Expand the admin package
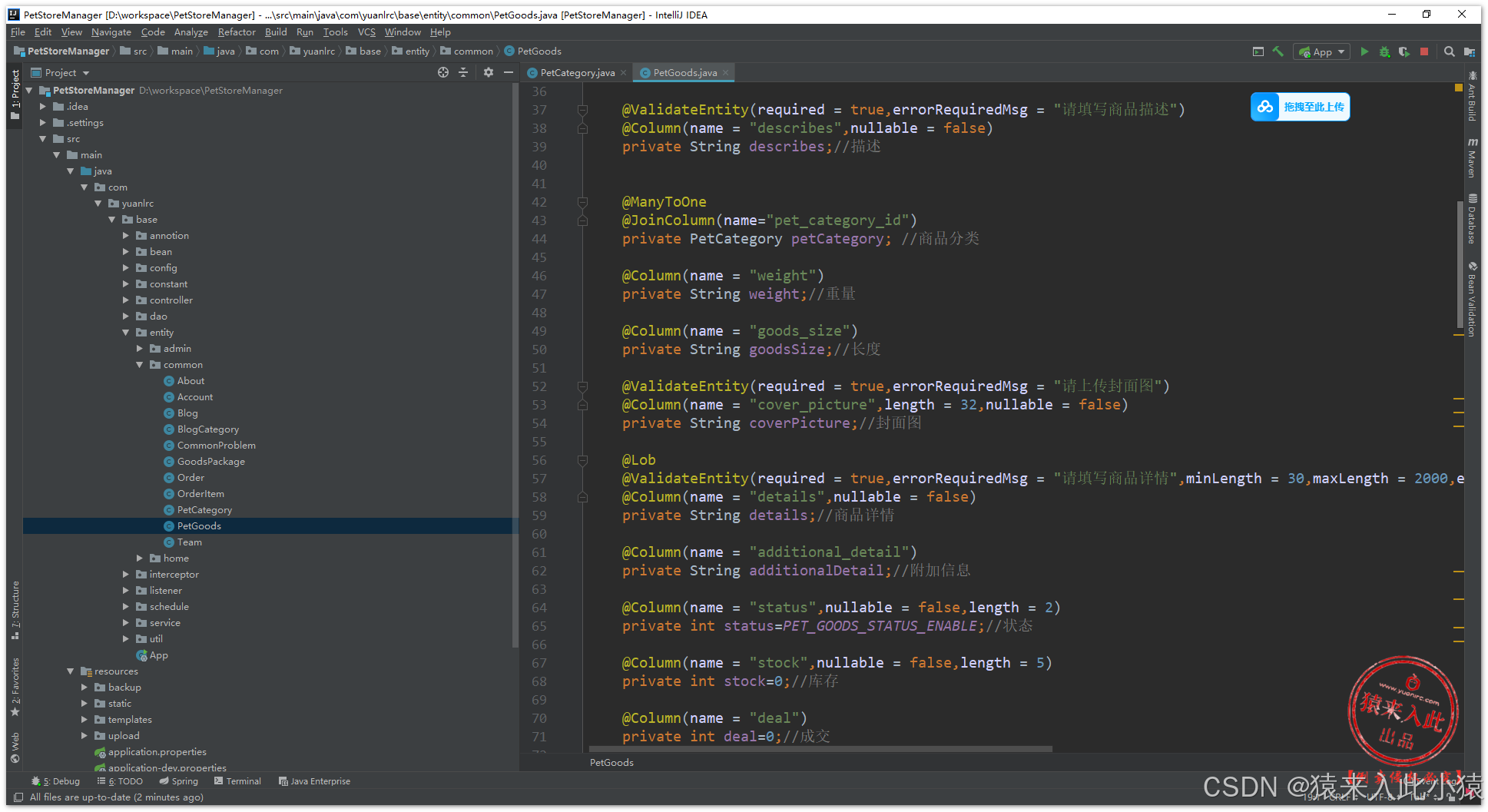This screenshot has width=1488, height=812. 140,349
